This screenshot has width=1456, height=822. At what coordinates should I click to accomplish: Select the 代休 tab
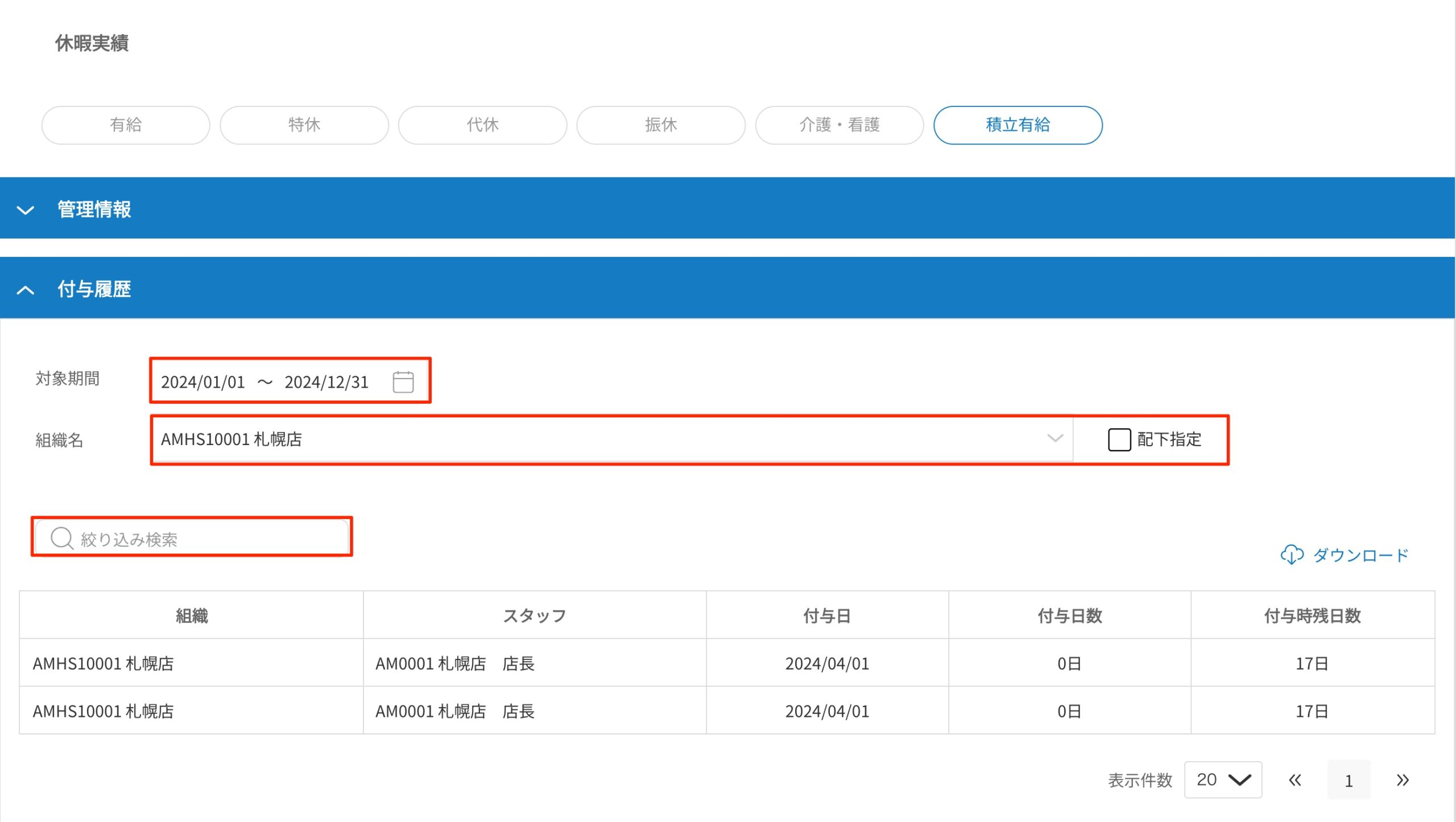click(x=482, y=125)
